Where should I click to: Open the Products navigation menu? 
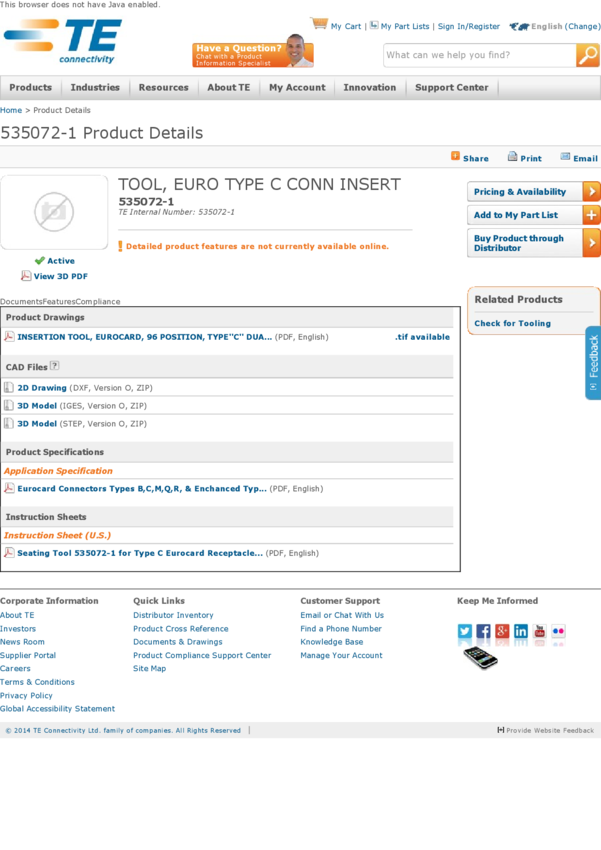[31, 88]
